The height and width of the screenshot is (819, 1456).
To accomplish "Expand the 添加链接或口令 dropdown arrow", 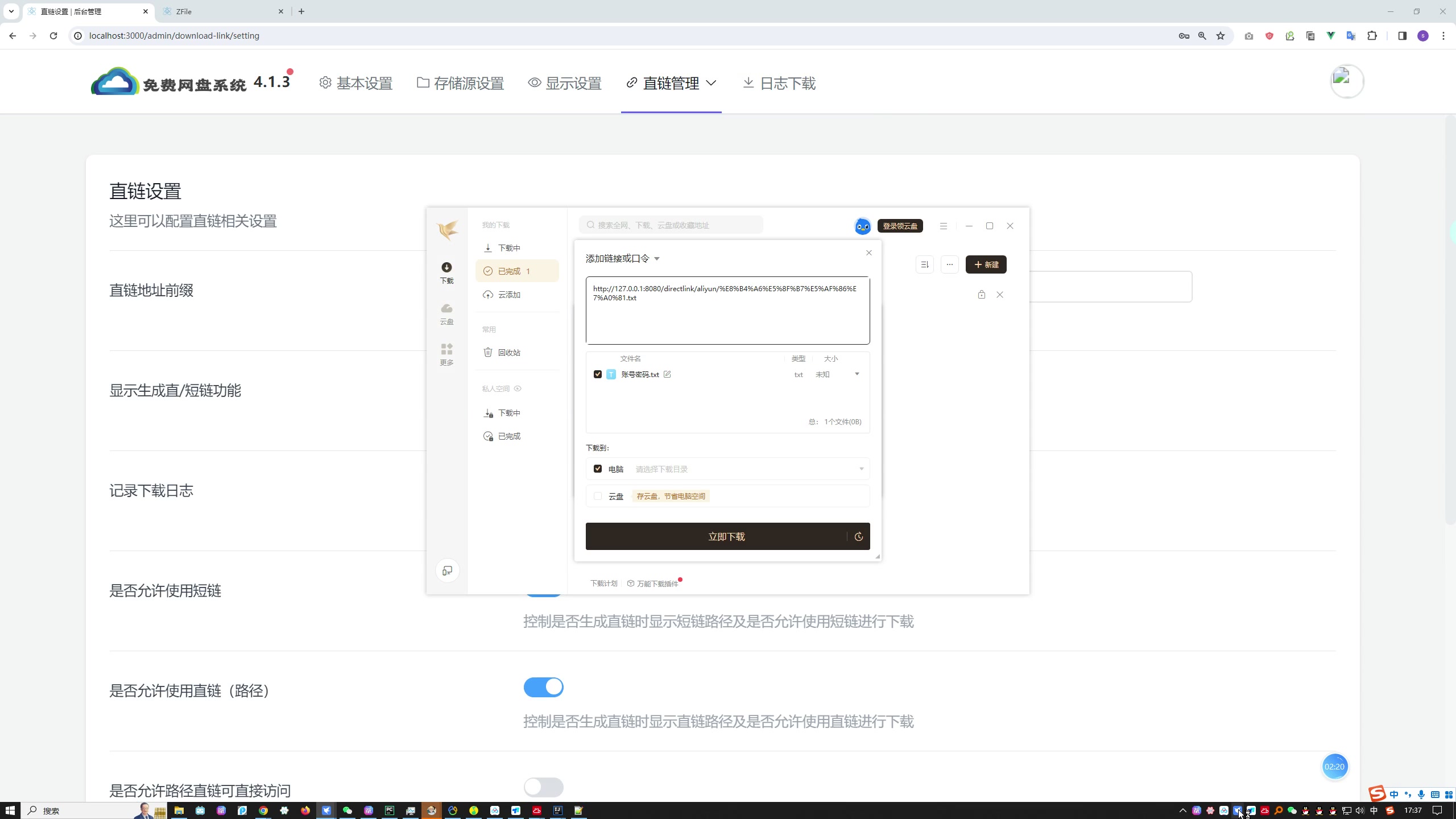I will point(657,259).
